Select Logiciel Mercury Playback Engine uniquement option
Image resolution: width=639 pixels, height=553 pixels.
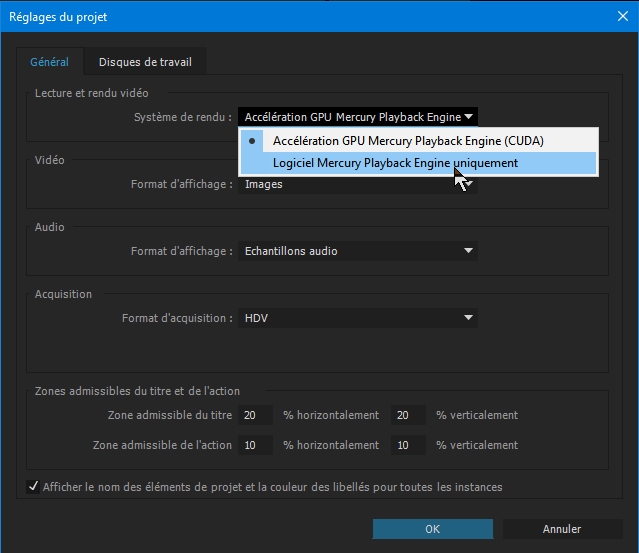(x=418, y=163)
